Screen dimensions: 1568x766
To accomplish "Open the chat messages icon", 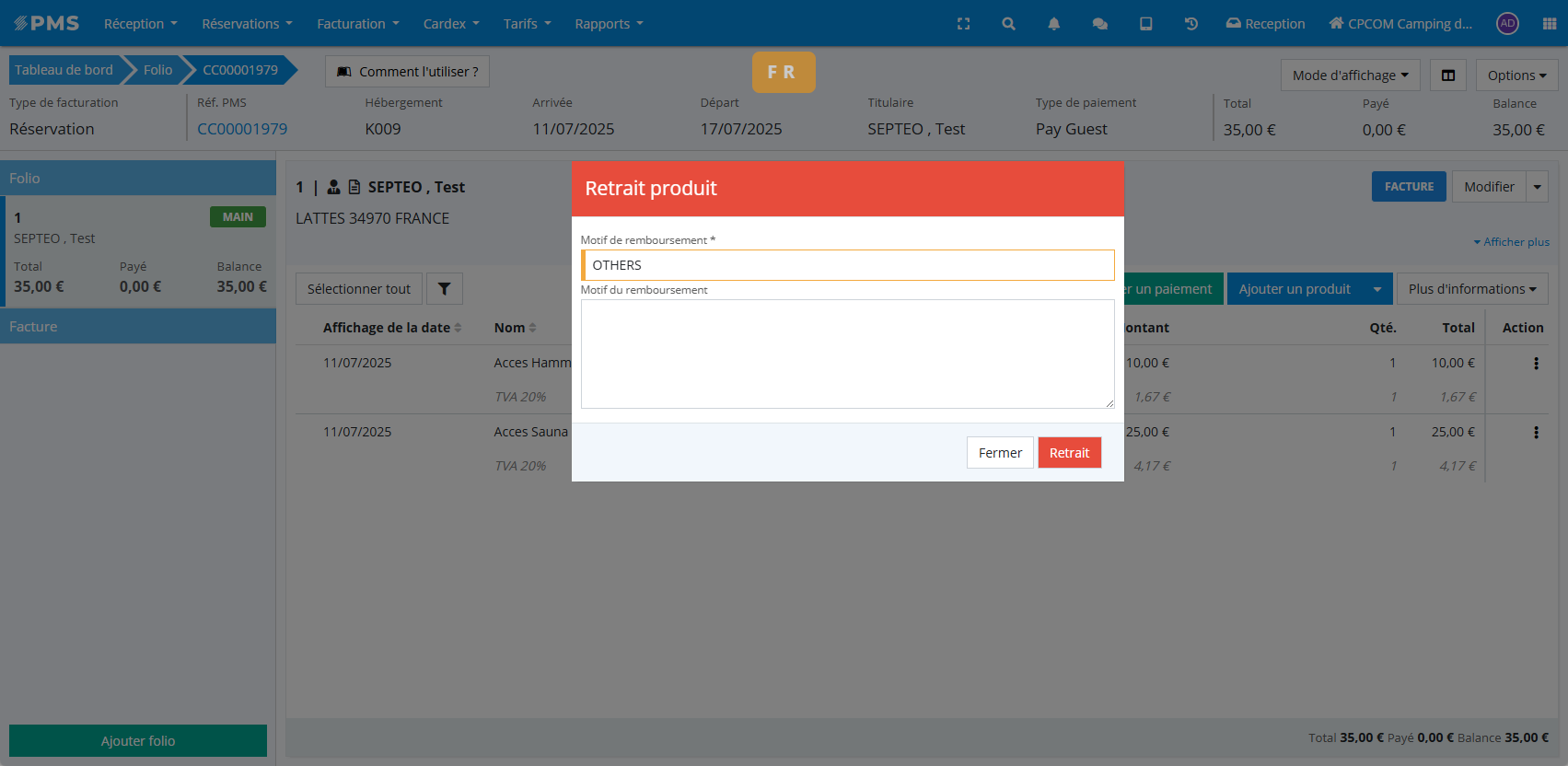I will click(x=1099, y=24).
